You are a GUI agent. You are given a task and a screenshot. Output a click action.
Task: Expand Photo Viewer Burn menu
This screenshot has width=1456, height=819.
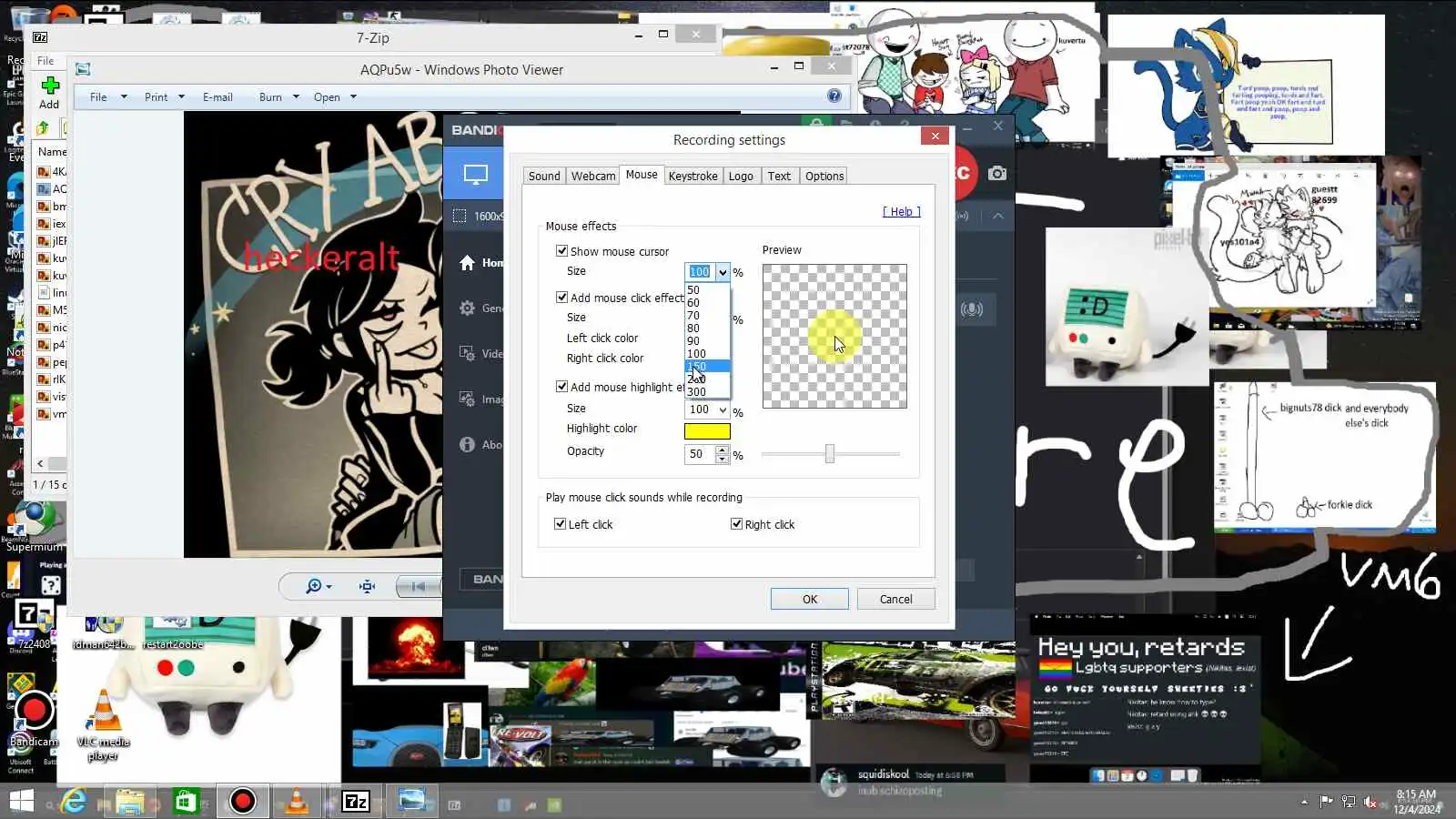(x=279, y=97)
